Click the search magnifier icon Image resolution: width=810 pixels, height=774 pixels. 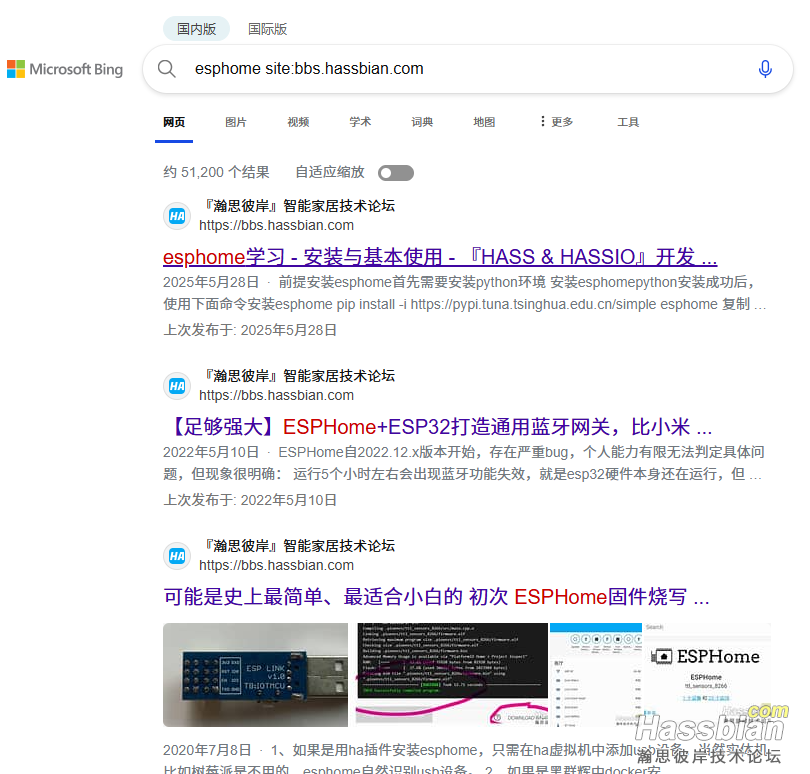[166, 69]
